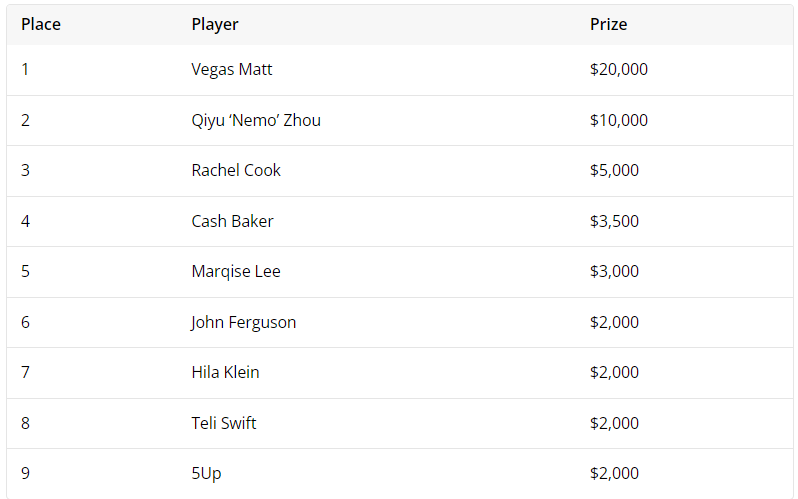Click on Teli Swift's name

pos(223,423)
